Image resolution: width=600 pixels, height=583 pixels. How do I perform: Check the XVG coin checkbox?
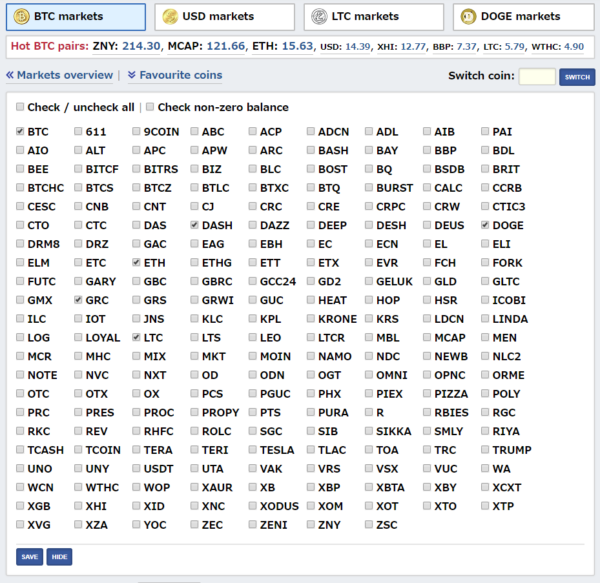click(x=20, y=524)
